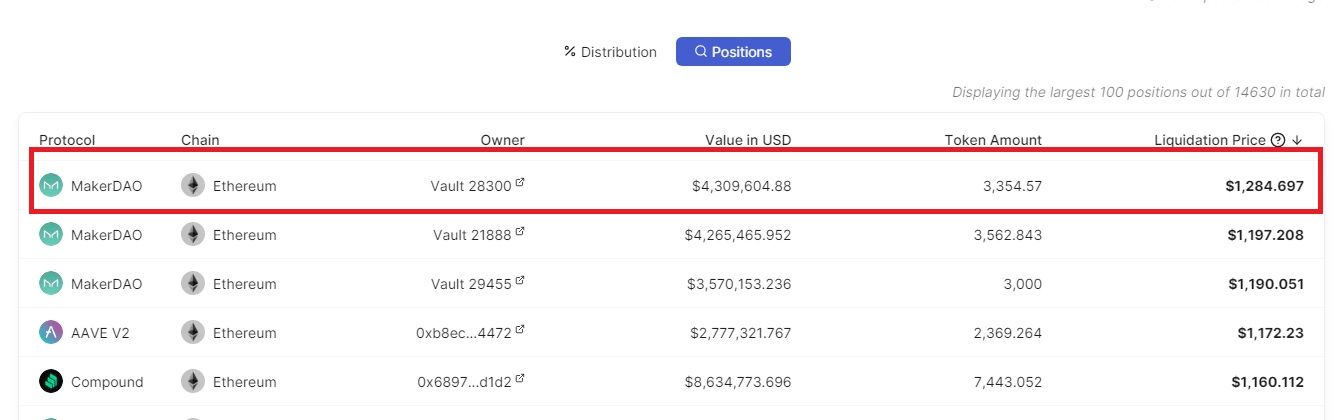Click Ethereum label in Compound row
Viewport: 1342px width, 420px height.
[245, 382]
